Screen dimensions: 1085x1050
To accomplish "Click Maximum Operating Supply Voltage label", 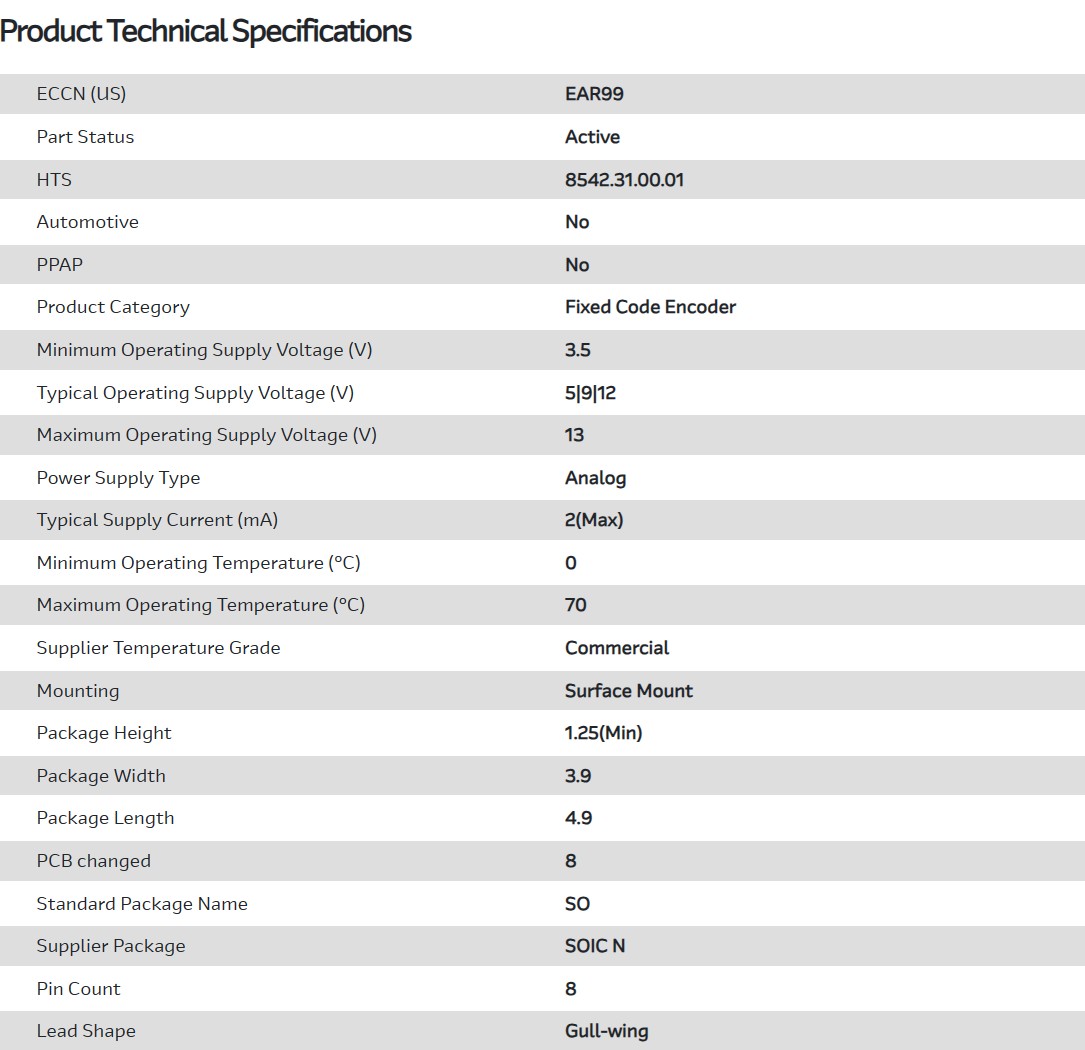I will (206, 435).
